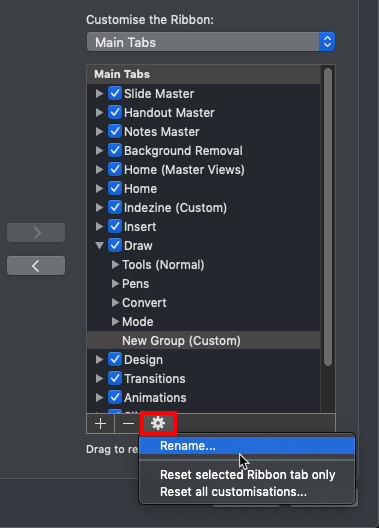Expand the Tools (Normal) group
Viewport: 379px width, 528px height.
[x=115, y=264]
